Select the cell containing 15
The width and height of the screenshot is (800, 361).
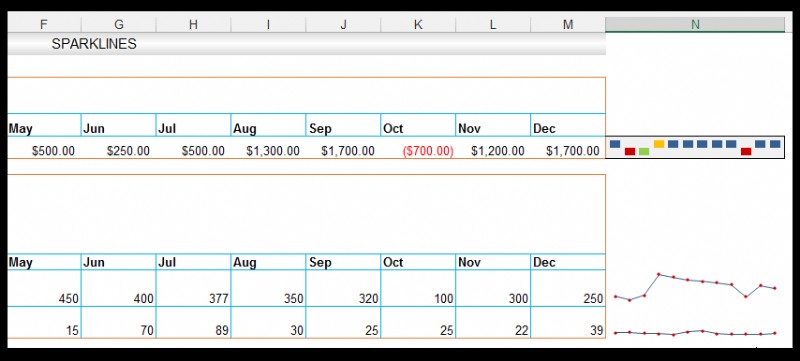44,322
